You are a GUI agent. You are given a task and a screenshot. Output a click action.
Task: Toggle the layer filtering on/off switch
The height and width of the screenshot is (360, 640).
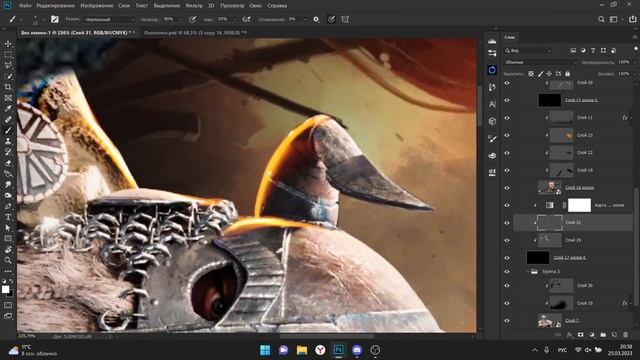(x=636, y=49)
